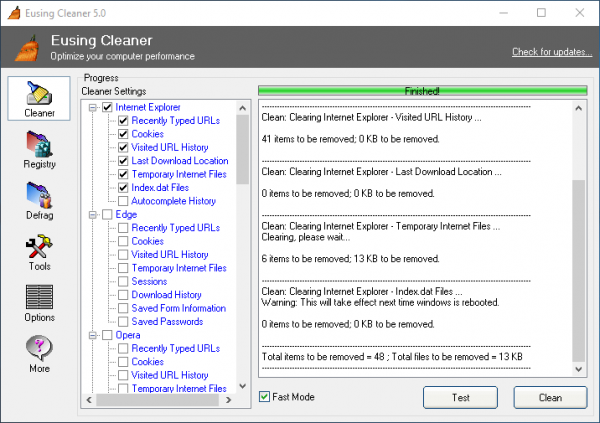The image size is (600, 423).
Task: Enable Opera Temporary Internet Files checkbox
Action: point(123,389)
